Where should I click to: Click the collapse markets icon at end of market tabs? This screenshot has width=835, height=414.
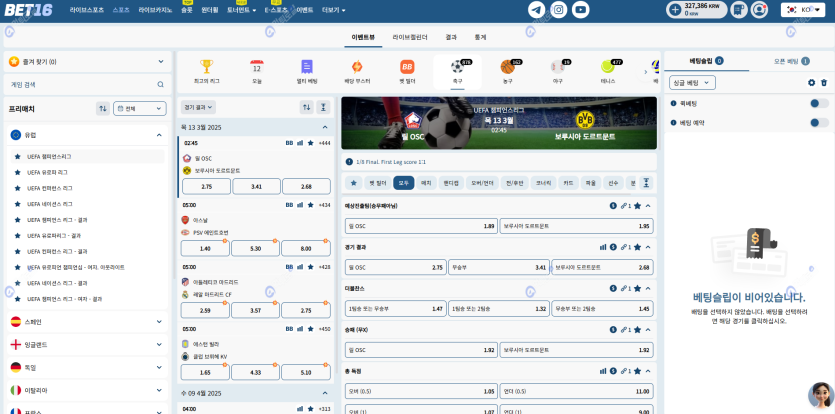click(646, 183)
